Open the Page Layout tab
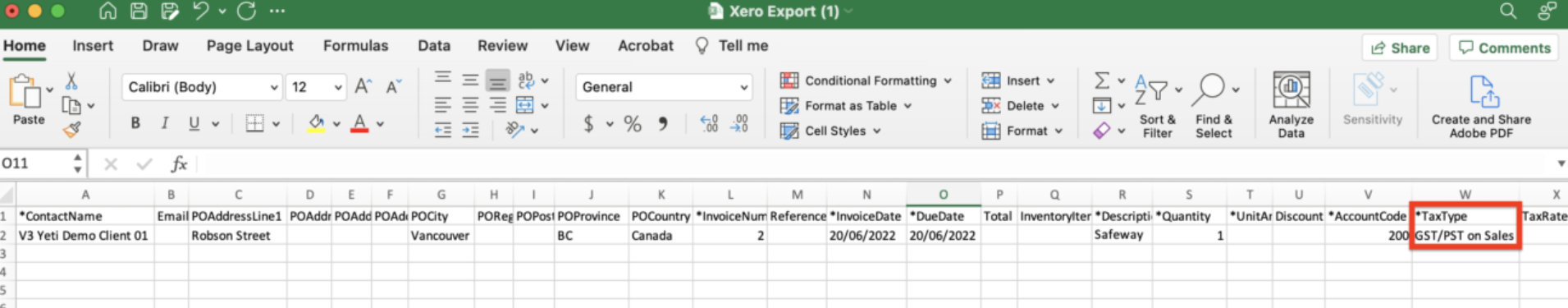Viewport: 1568px width, 308px height. (x=249, y=46)
